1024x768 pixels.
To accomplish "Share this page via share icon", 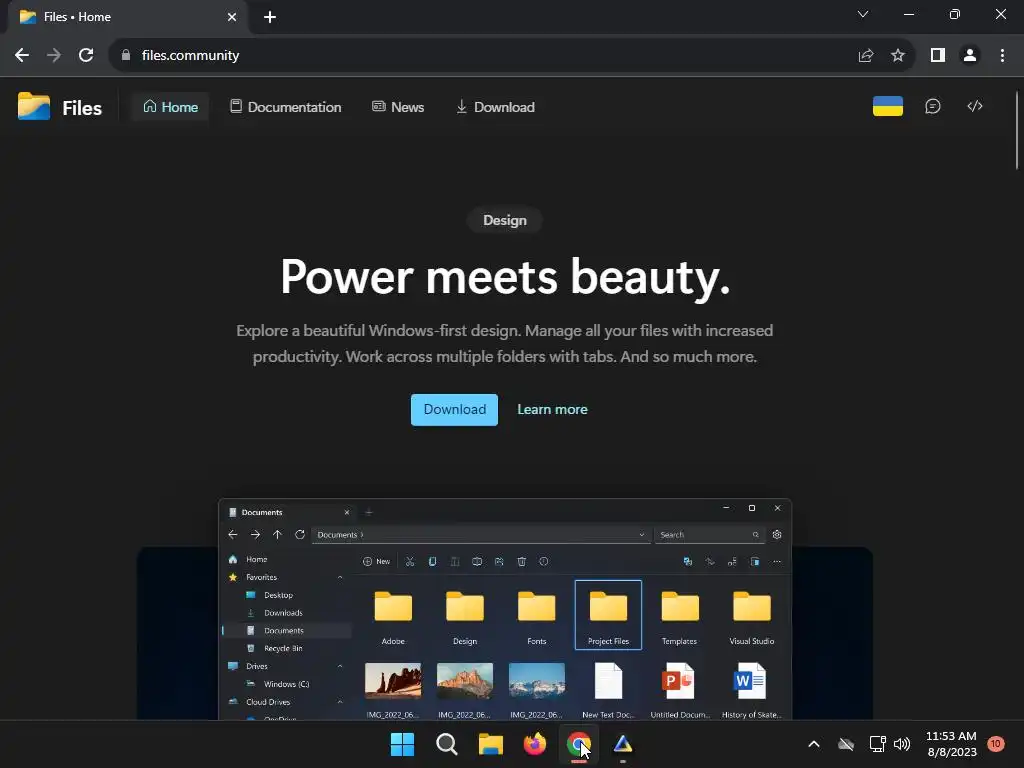I will 866,56.
